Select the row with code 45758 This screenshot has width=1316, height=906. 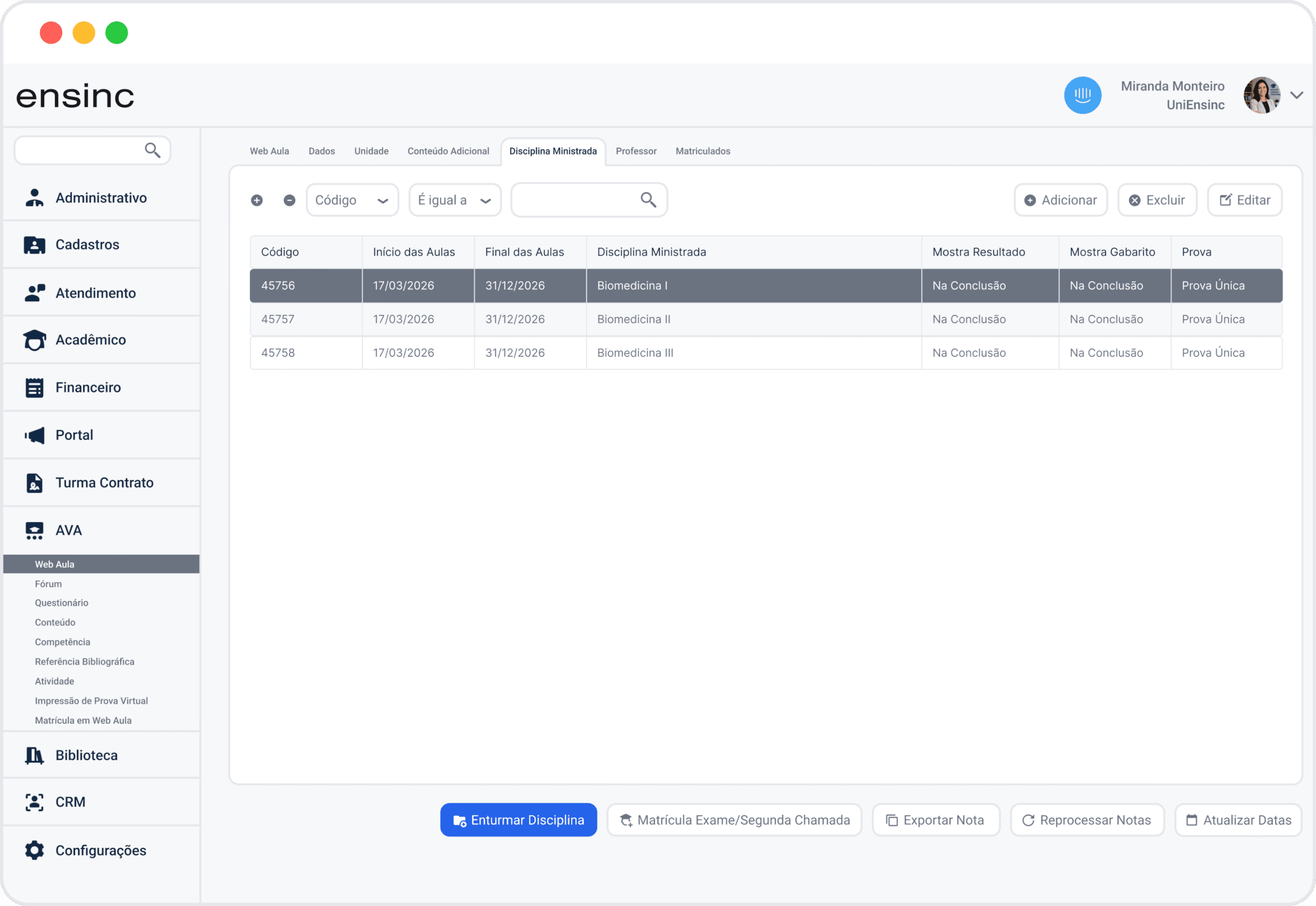point(766,353)
